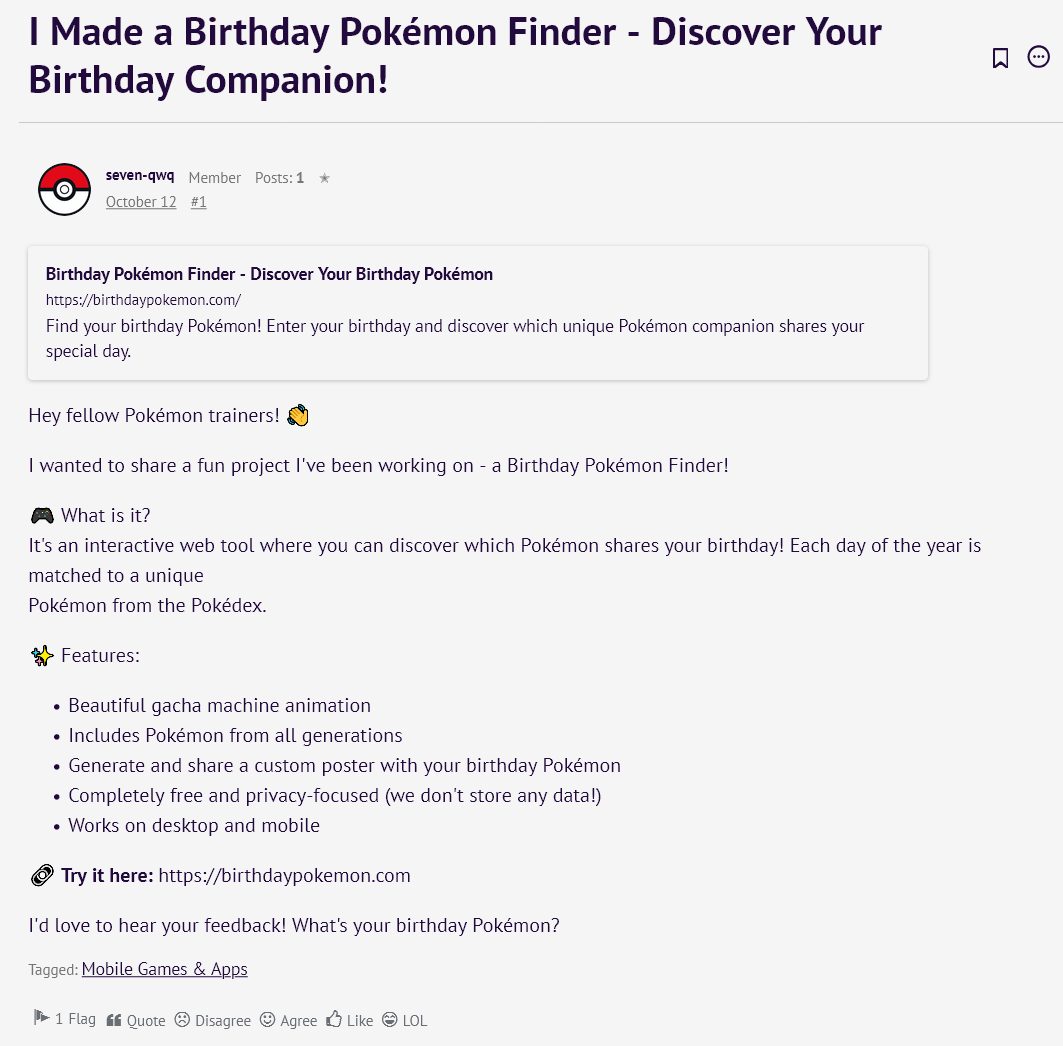This screenshot has height=1046, width=1063.
Task: React with the LOL laughing face
Action: [392, 1020]
